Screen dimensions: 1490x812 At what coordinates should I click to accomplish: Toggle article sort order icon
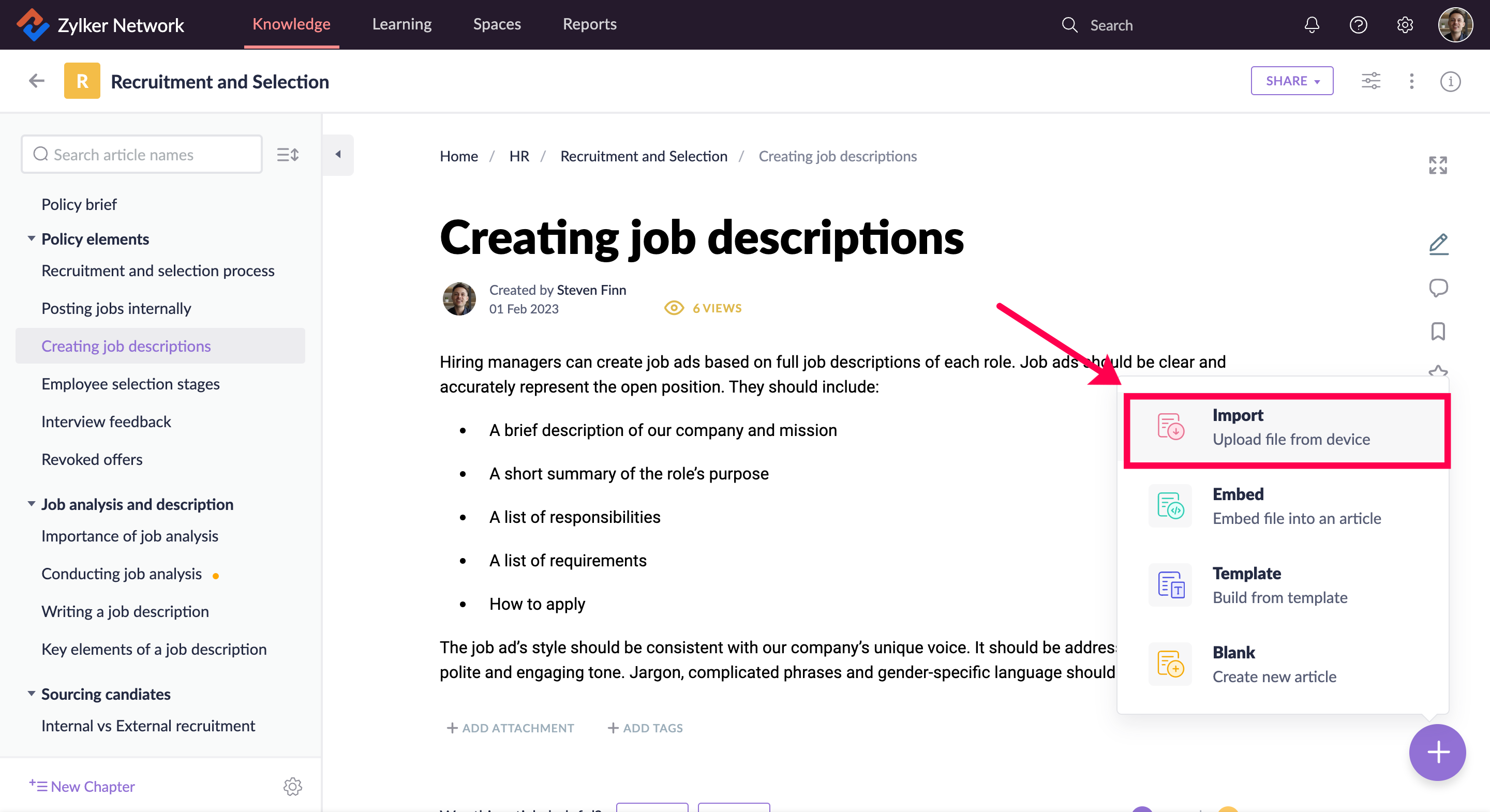[x=288, y=155]
